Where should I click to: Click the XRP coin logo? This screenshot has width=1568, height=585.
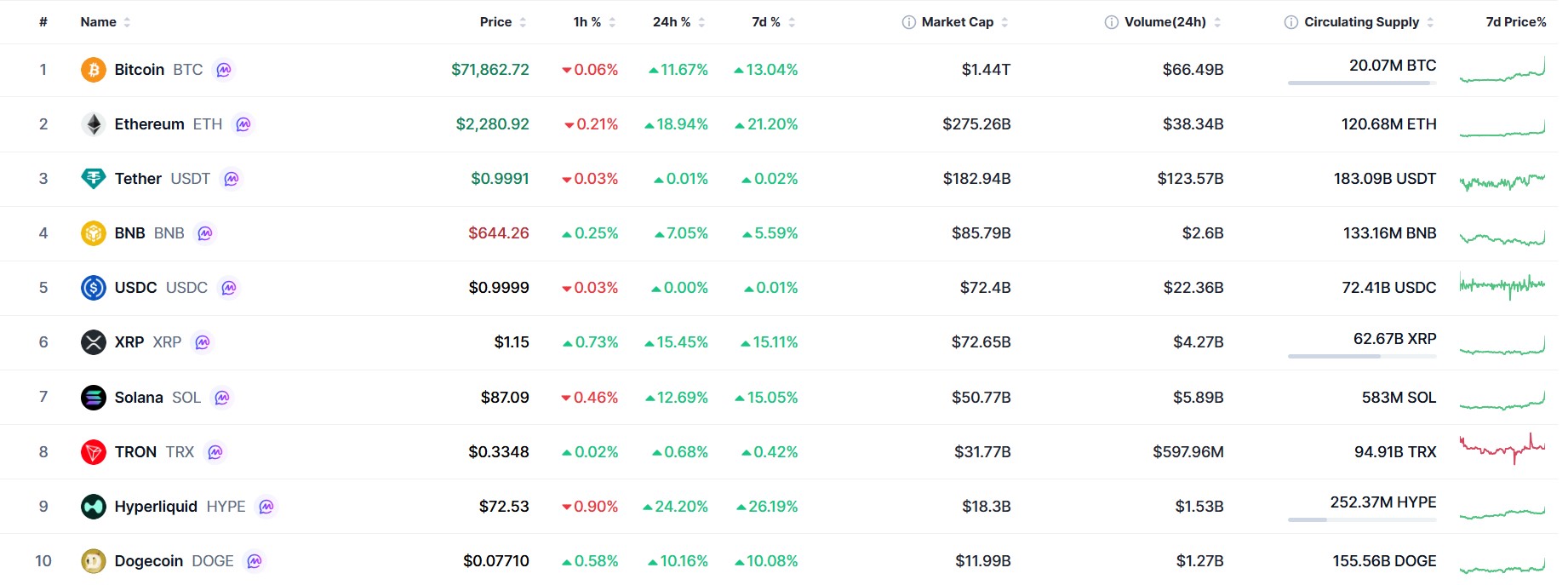coord(94,342)
